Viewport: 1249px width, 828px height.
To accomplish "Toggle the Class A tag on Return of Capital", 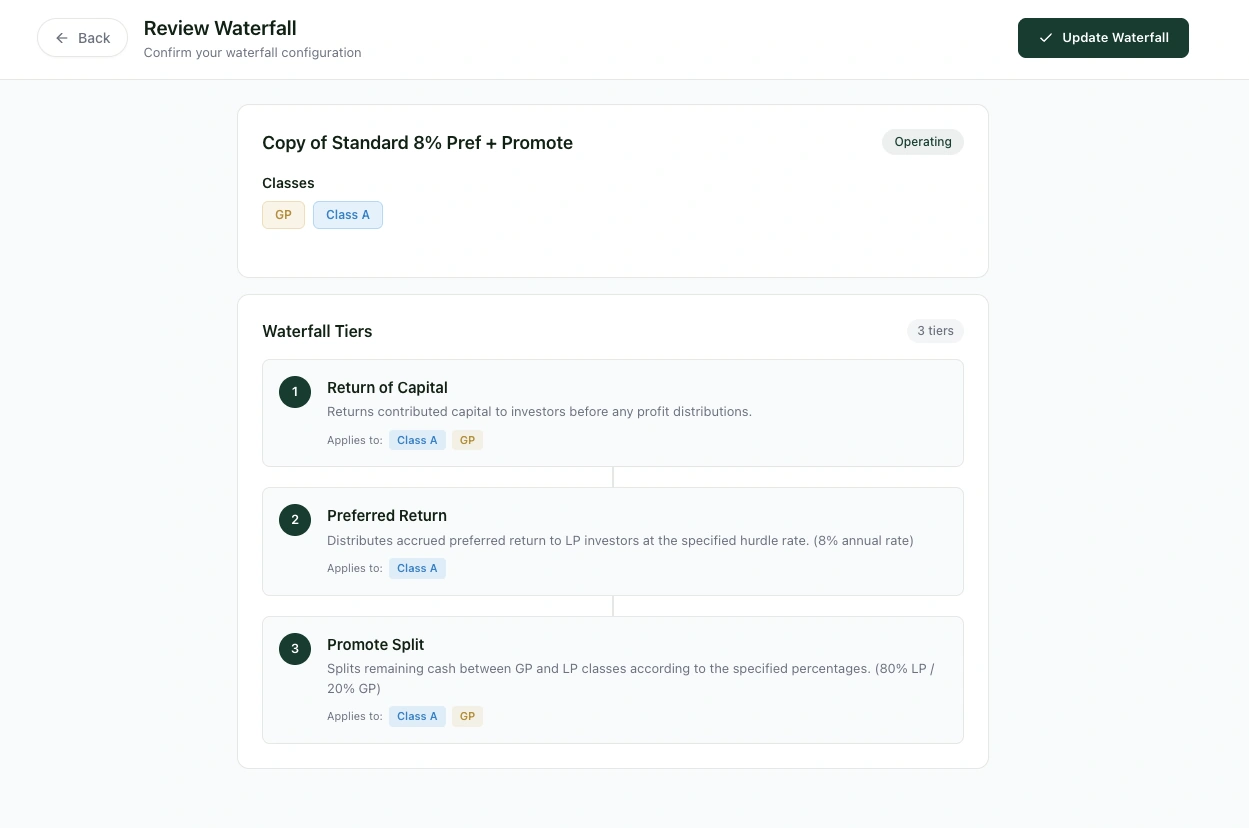I will [417, 440].
